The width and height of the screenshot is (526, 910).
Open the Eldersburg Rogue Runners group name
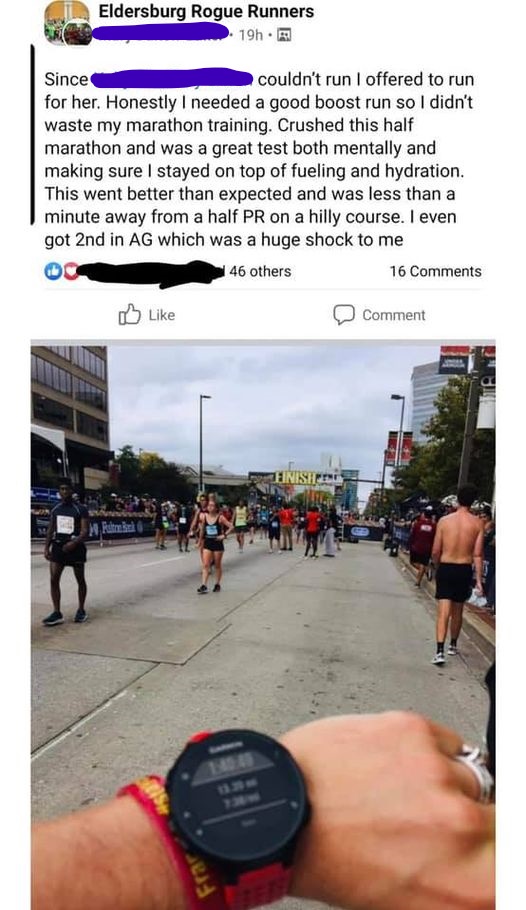(206, 11)
